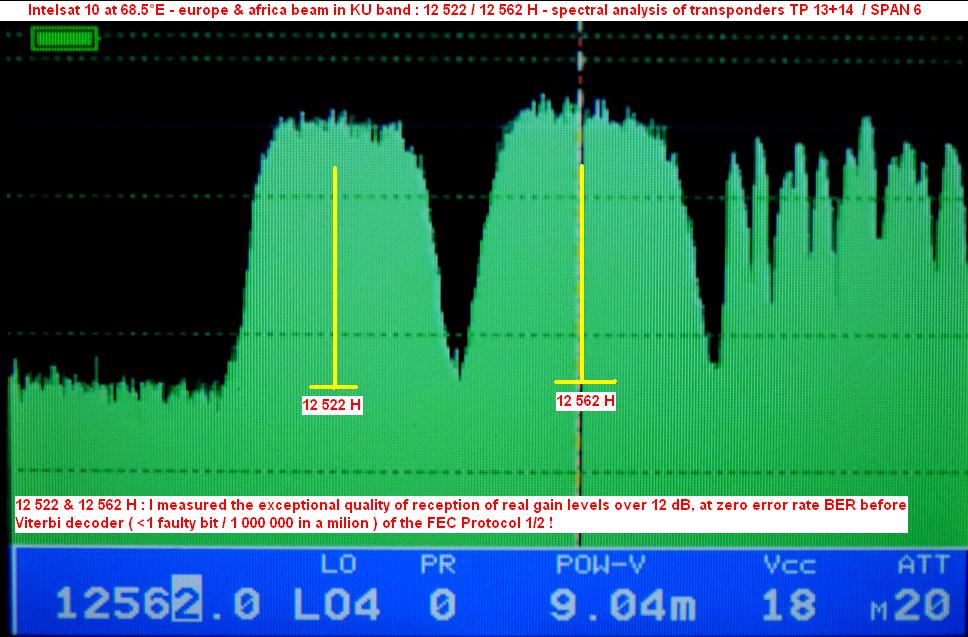Click the Vcc value 18
968x637 pixels.
(789, 604)
